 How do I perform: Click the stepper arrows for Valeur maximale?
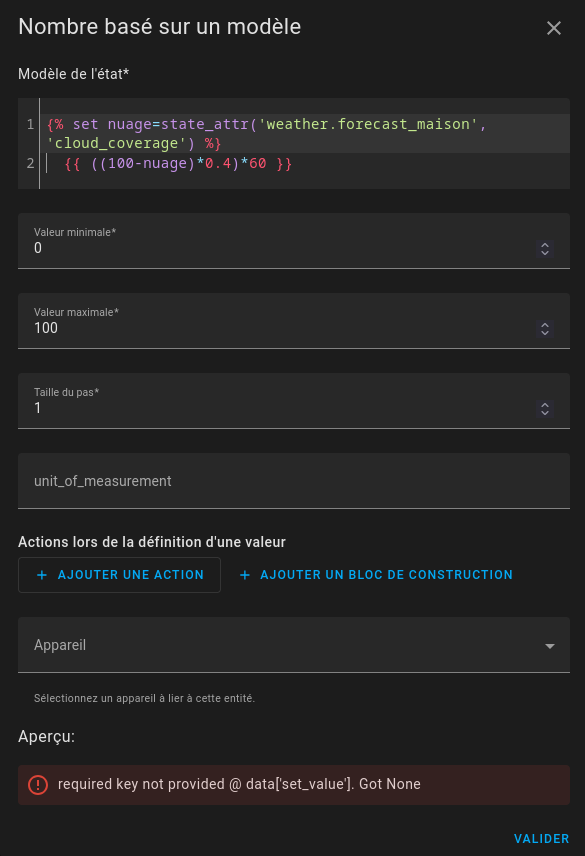(545, 329)
